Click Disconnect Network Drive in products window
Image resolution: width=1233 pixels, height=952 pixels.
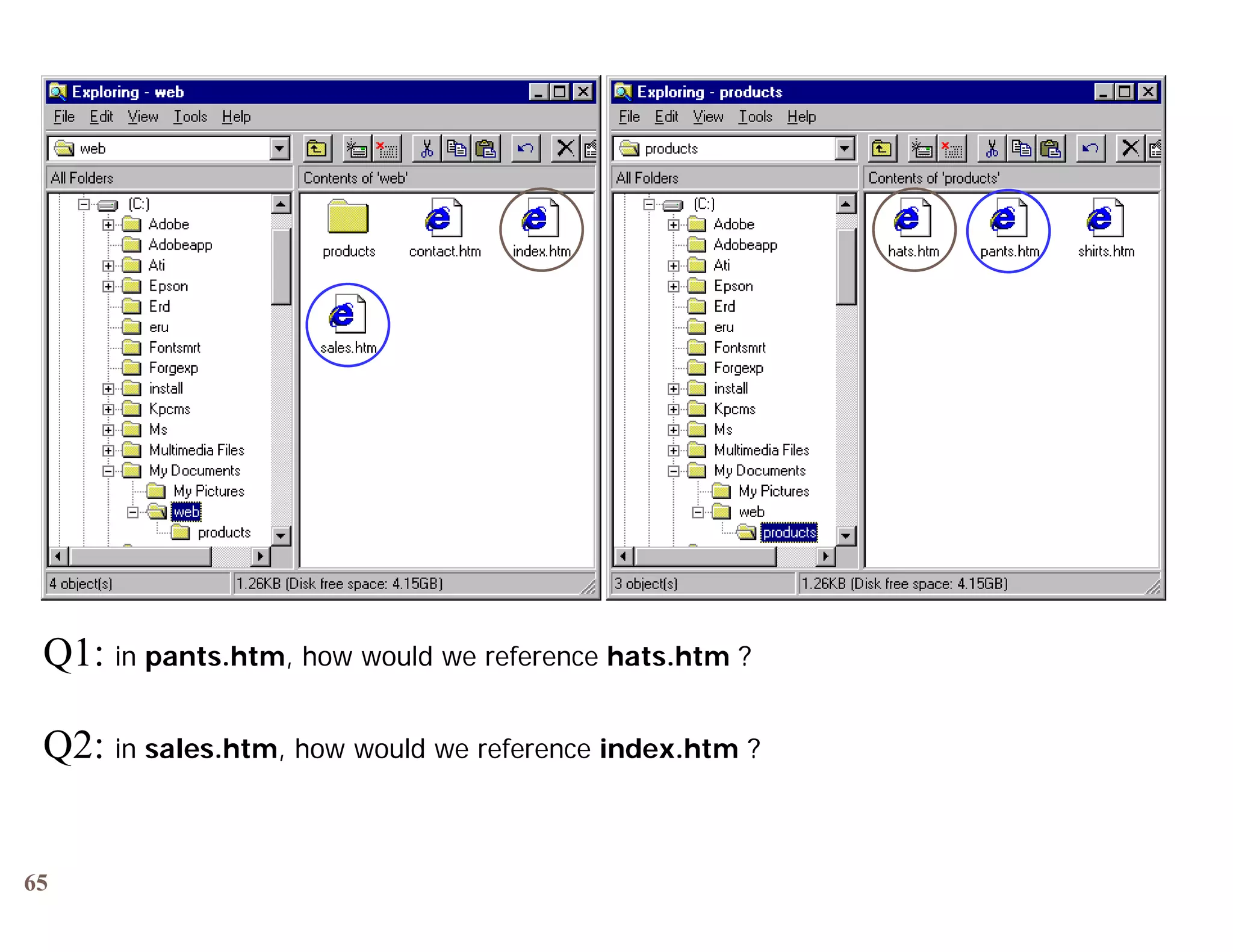pyautogui.click(x=952, y=149)
